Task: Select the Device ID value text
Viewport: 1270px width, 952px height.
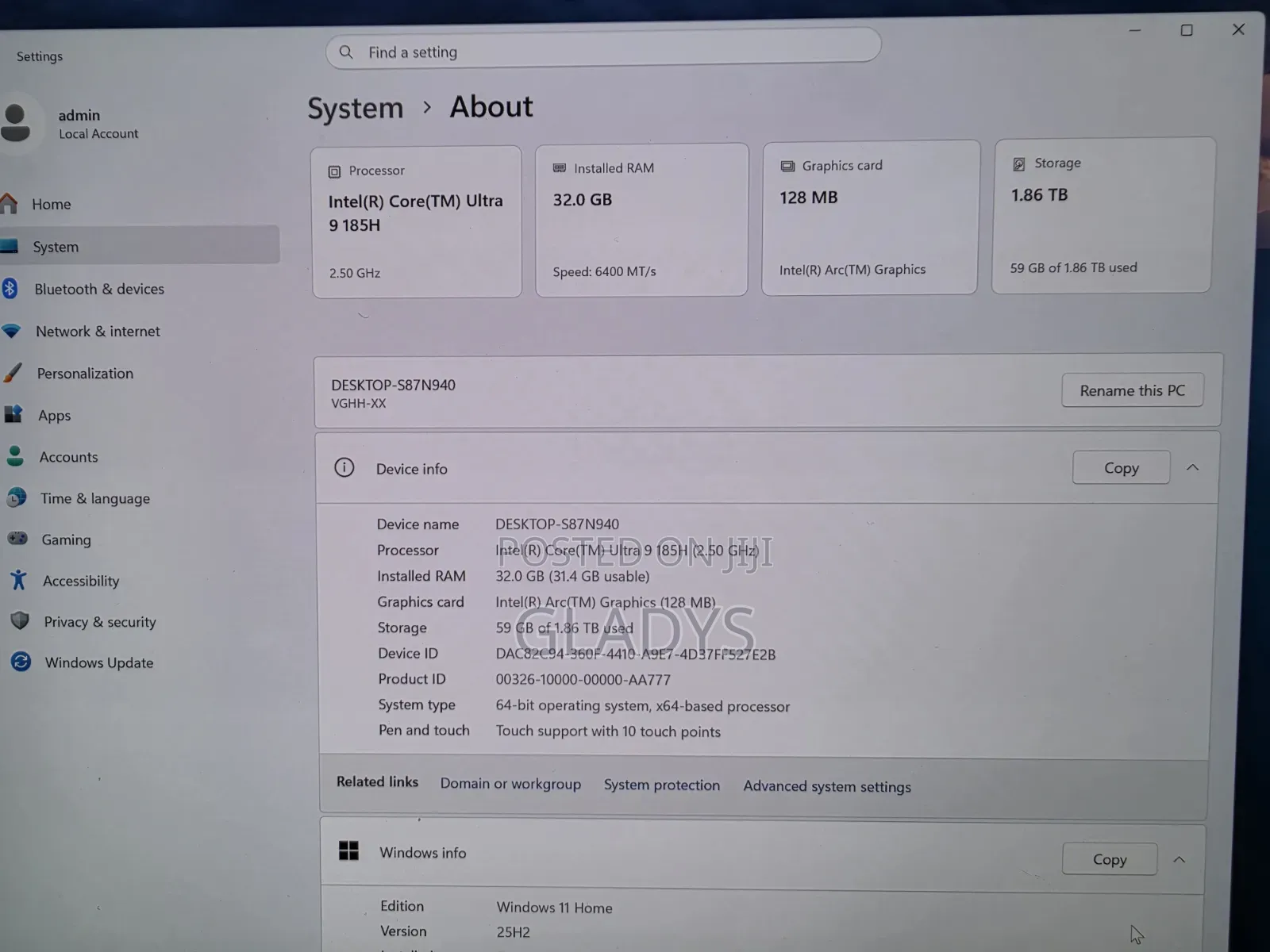Action: [x=636, y=654]
